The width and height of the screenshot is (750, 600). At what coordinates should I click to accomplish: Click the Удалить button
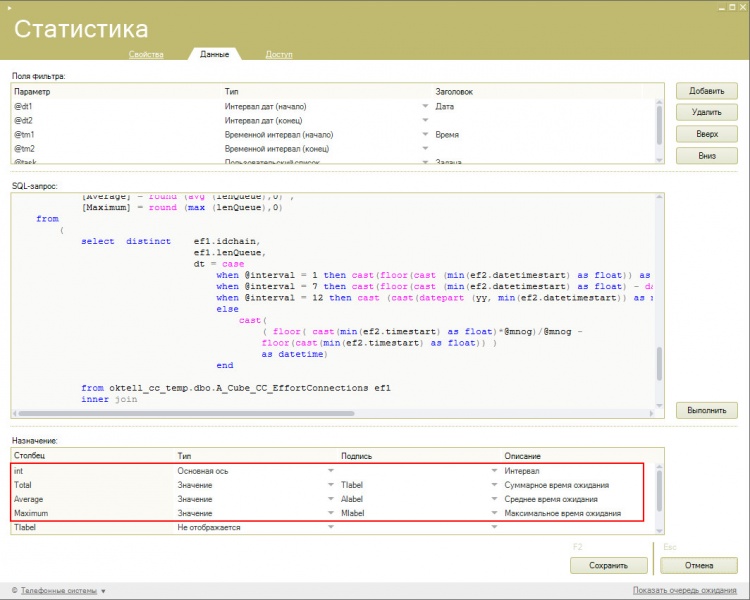706,112
